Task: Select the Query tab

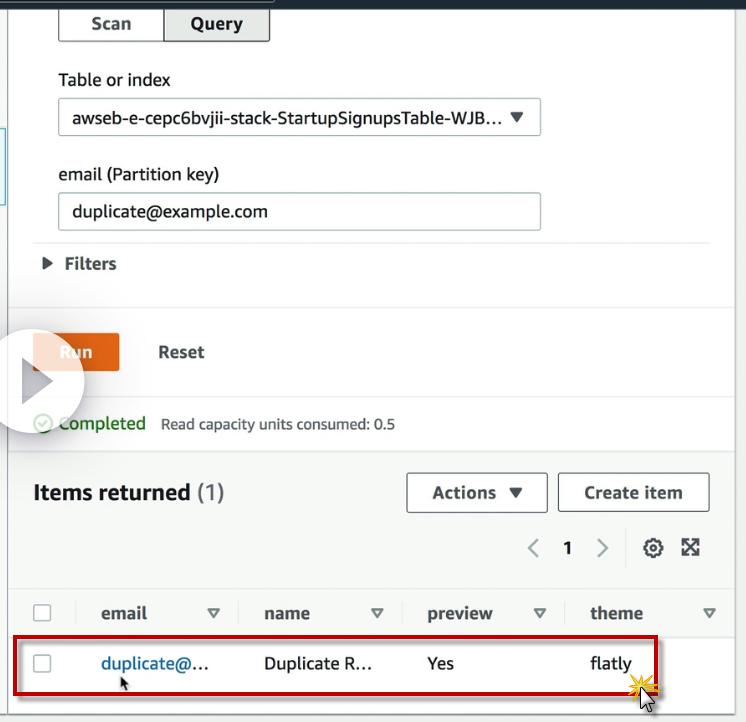Action: [x=216, y=24]
